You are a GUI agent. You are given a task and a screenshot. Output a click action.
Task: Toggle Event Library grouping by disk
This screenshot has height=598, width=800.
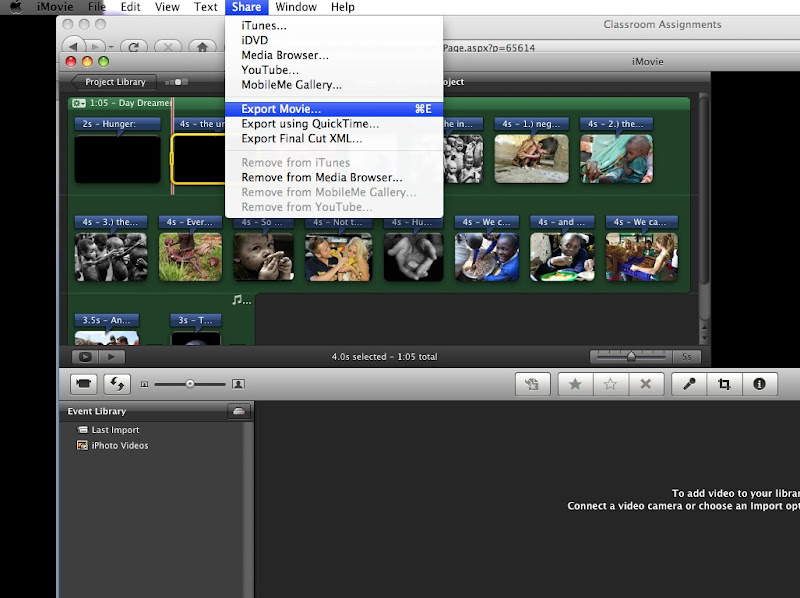pos(238,411)
